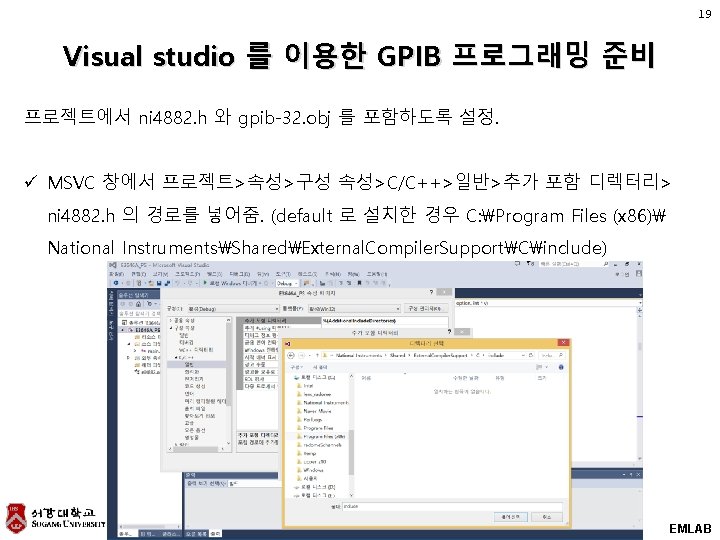Select the temp folder in the tree
Screen dimensions: 720x540
tap(307, 453)
